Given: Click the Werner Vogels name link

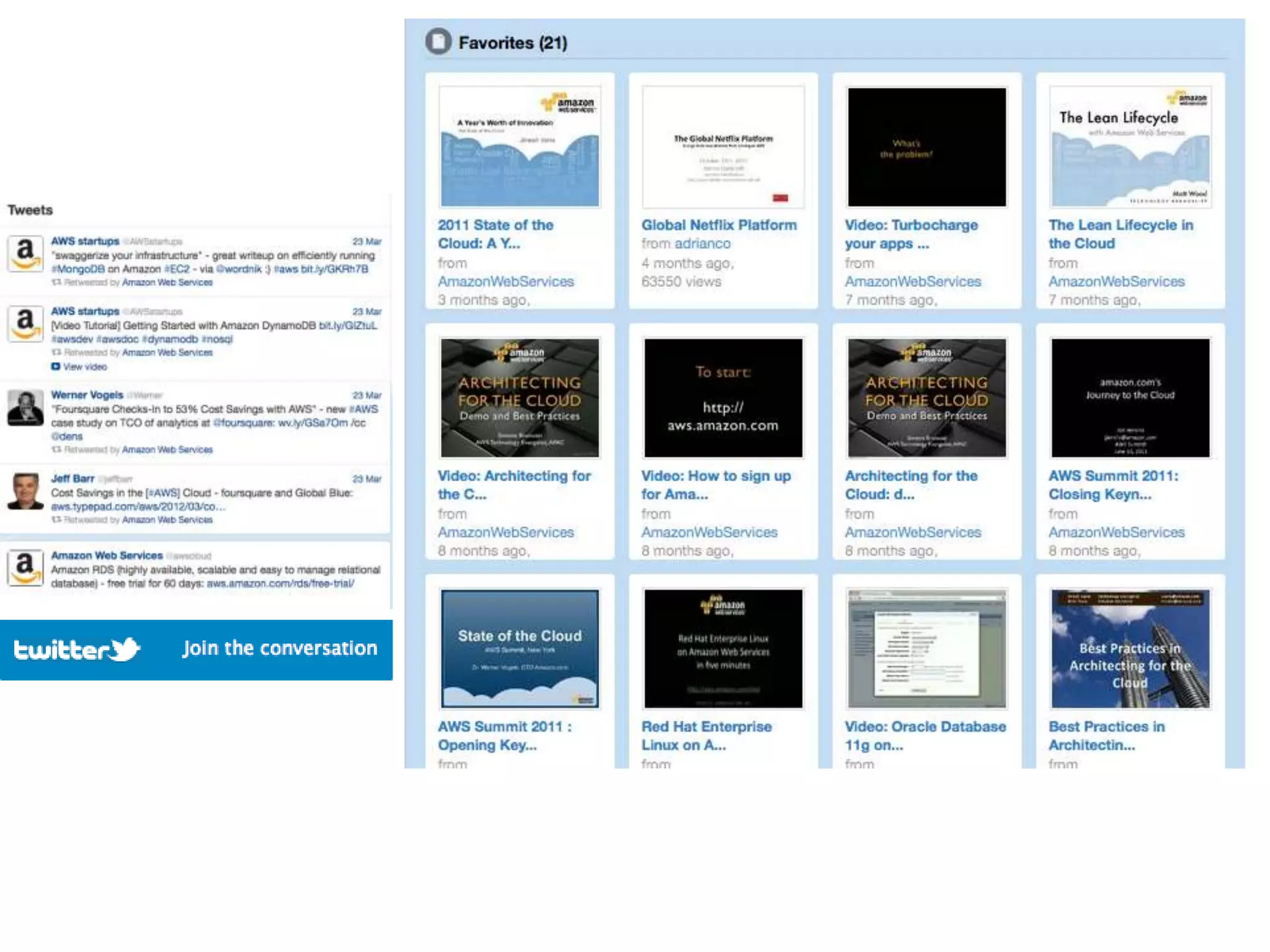Looking at the screenshot, I should tap(87, 395).
